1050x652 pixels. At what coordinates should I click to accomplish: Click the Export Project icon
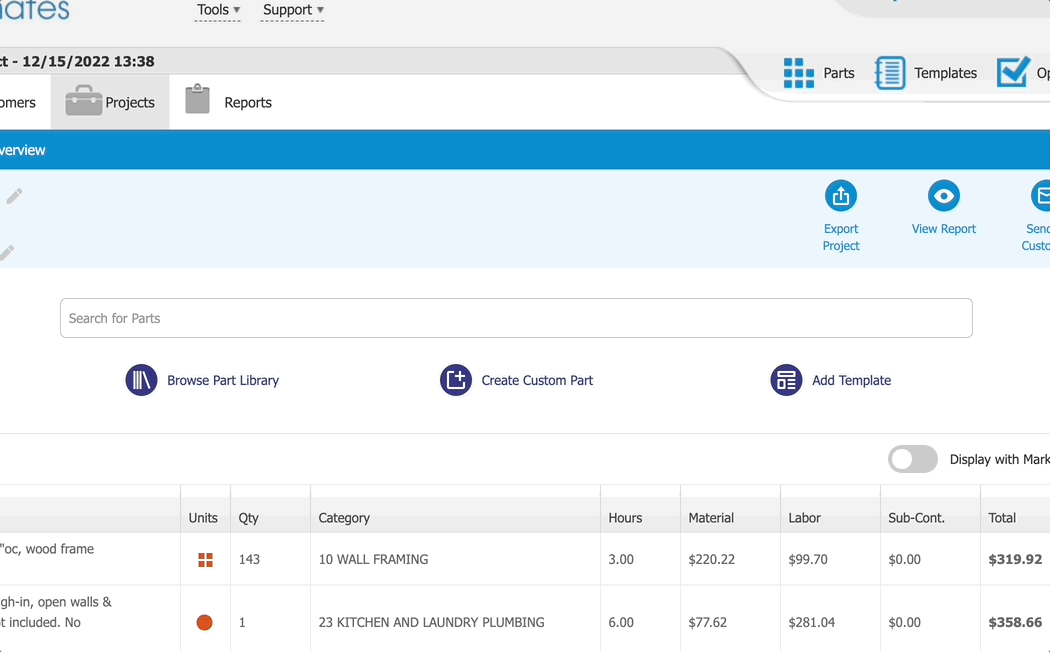841,196
